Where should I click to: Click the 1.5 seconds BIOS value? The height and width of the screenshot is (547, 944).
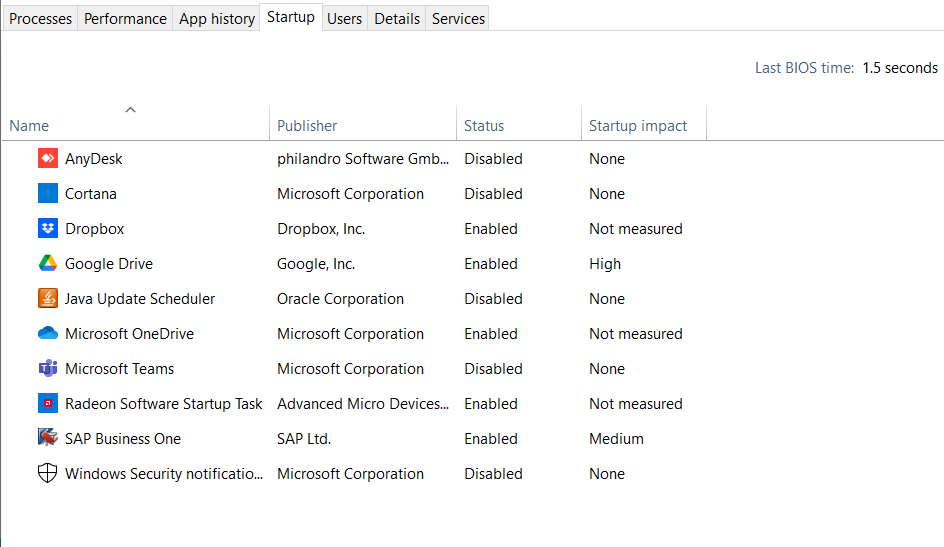click(900, 68)
